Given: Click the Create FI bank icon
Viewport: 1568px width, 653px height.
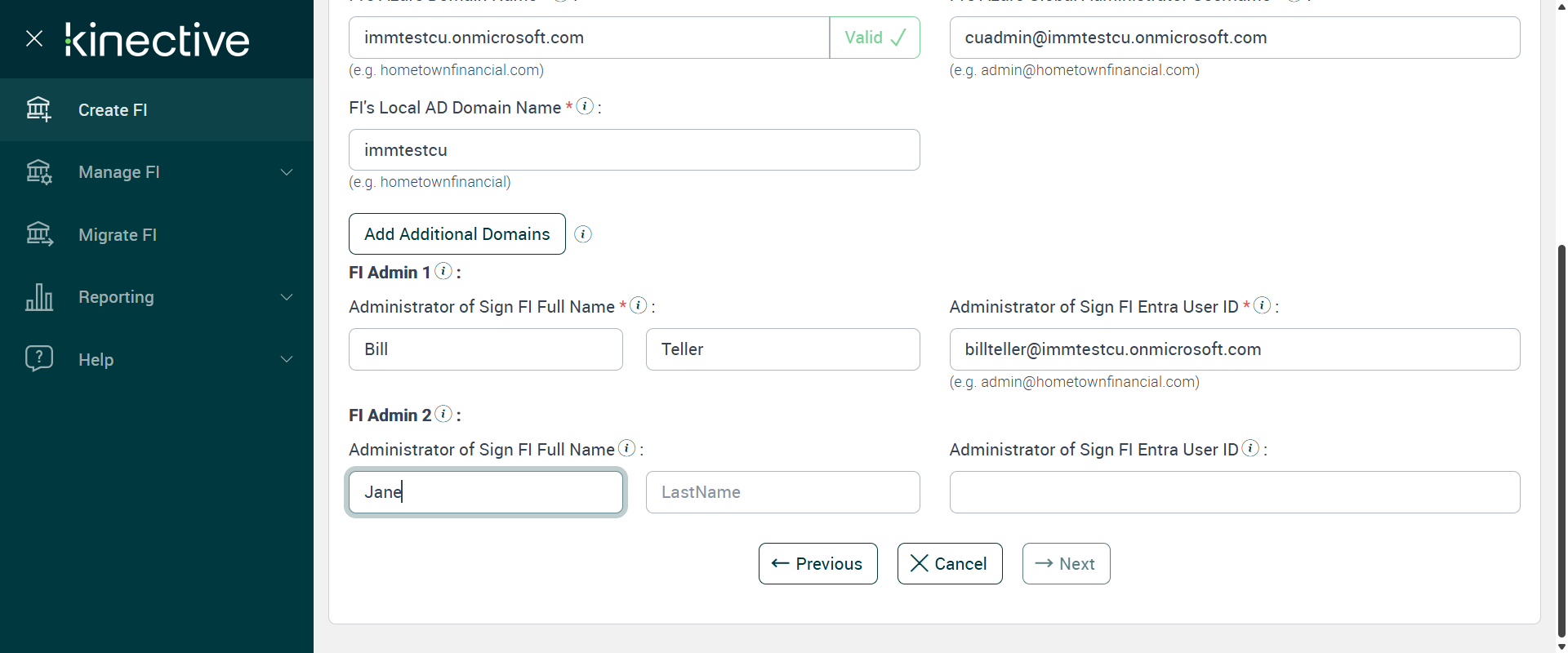Looking at the screenshot, I should [38, 109].
